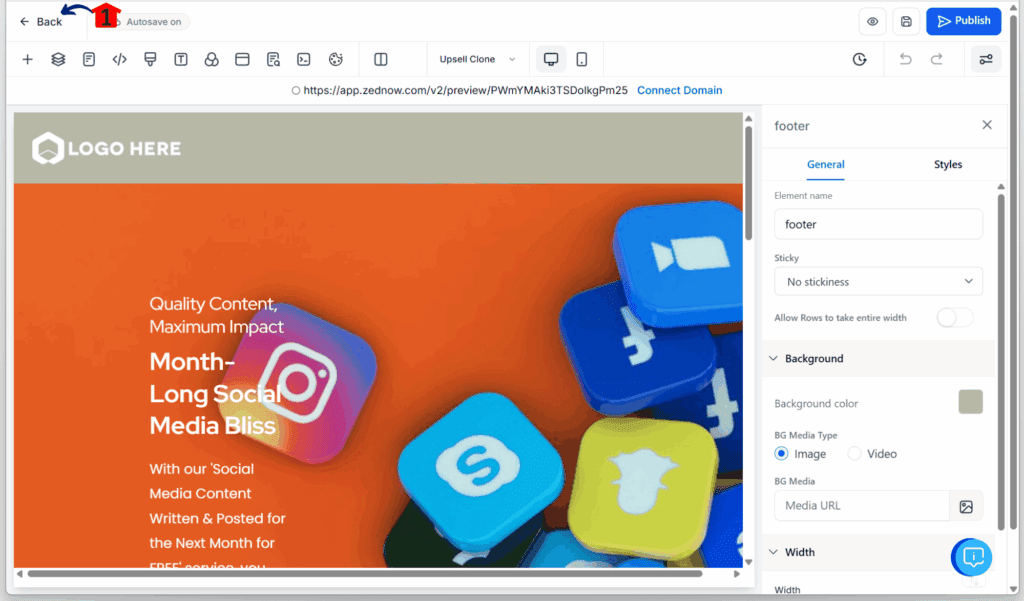Click the preview URL text
The image size is (1024, 601).
(x=465, y=90)
